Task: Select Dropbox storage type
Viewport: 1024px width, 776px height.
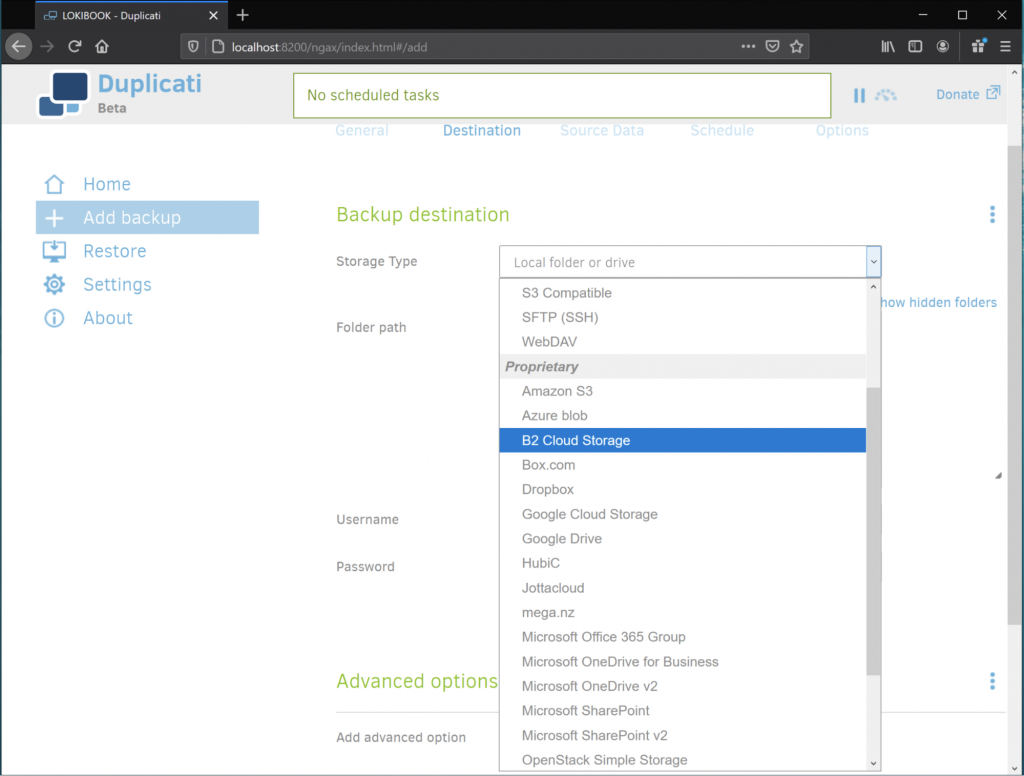Action: (x=682, y=489)
